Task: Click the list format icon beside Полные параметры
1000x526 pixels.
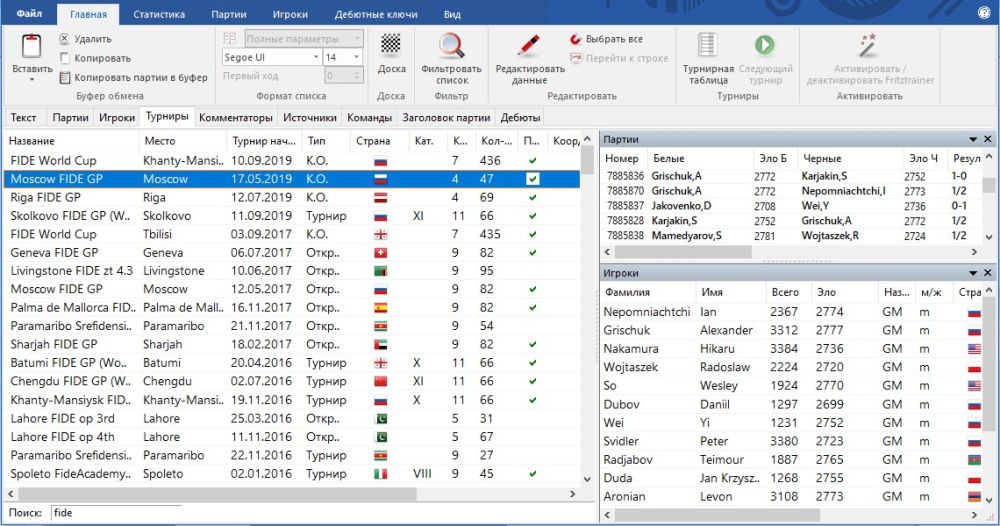Action: click(230, 39)
